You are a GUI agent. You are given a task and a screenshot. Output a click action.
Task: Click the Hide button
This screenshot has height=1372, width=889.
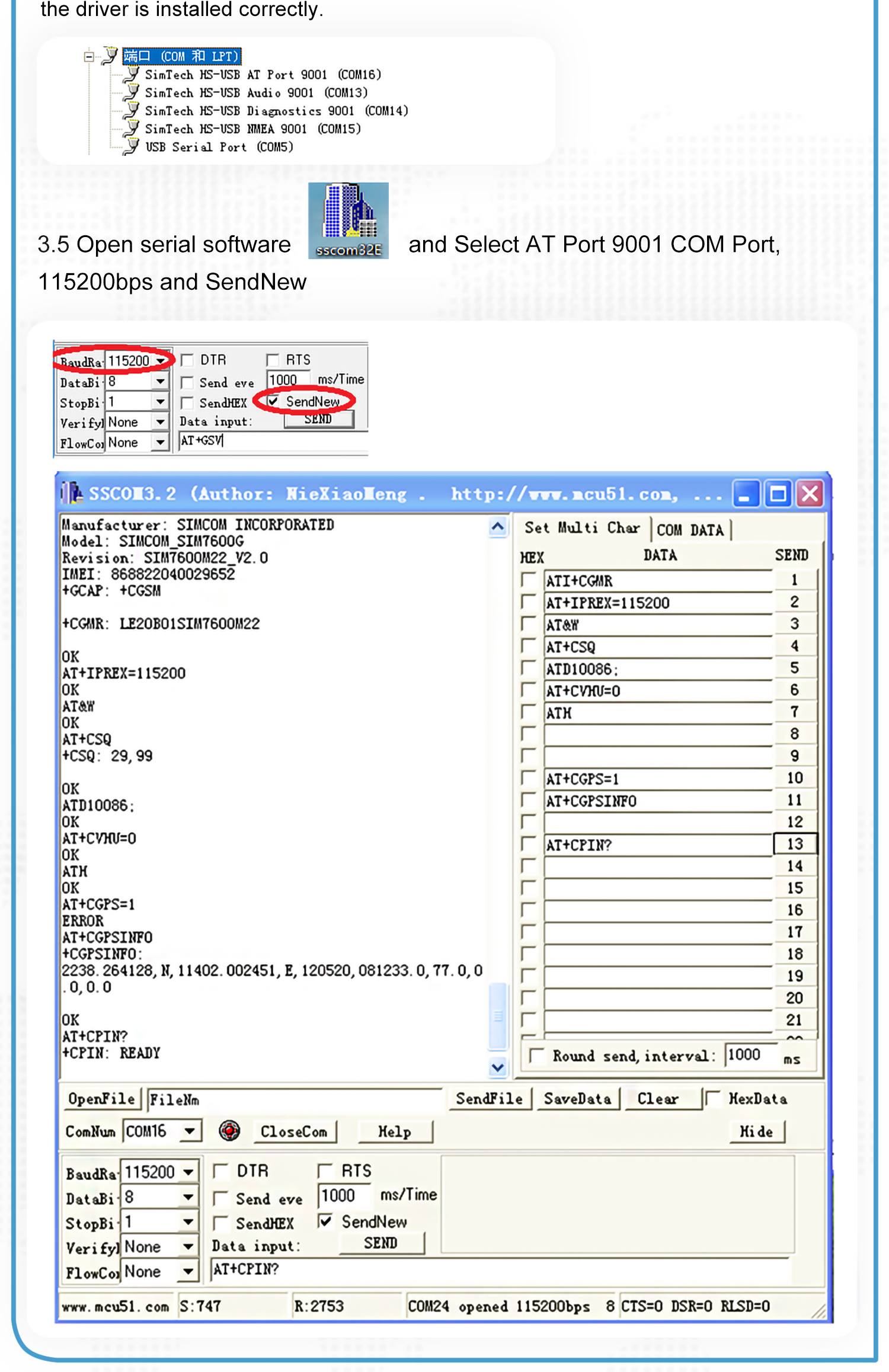click(757, 1131)
